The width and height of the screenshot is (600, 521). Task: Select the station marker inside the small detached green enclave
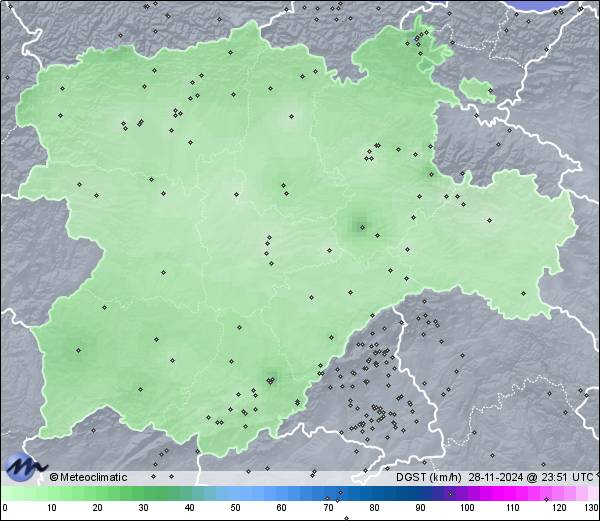pos(491,91)
